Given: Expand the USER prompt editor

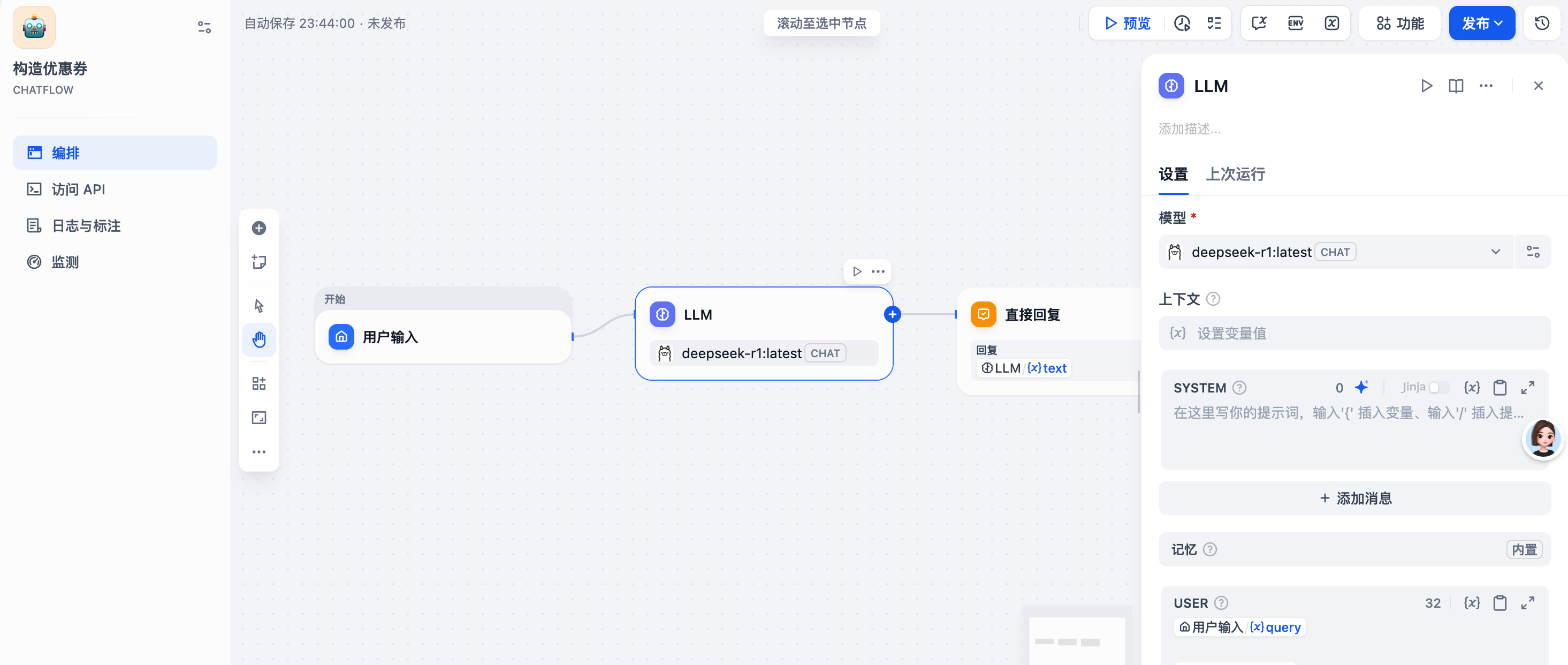Looking at the screenshot, I should click(x=1528, y=603).
